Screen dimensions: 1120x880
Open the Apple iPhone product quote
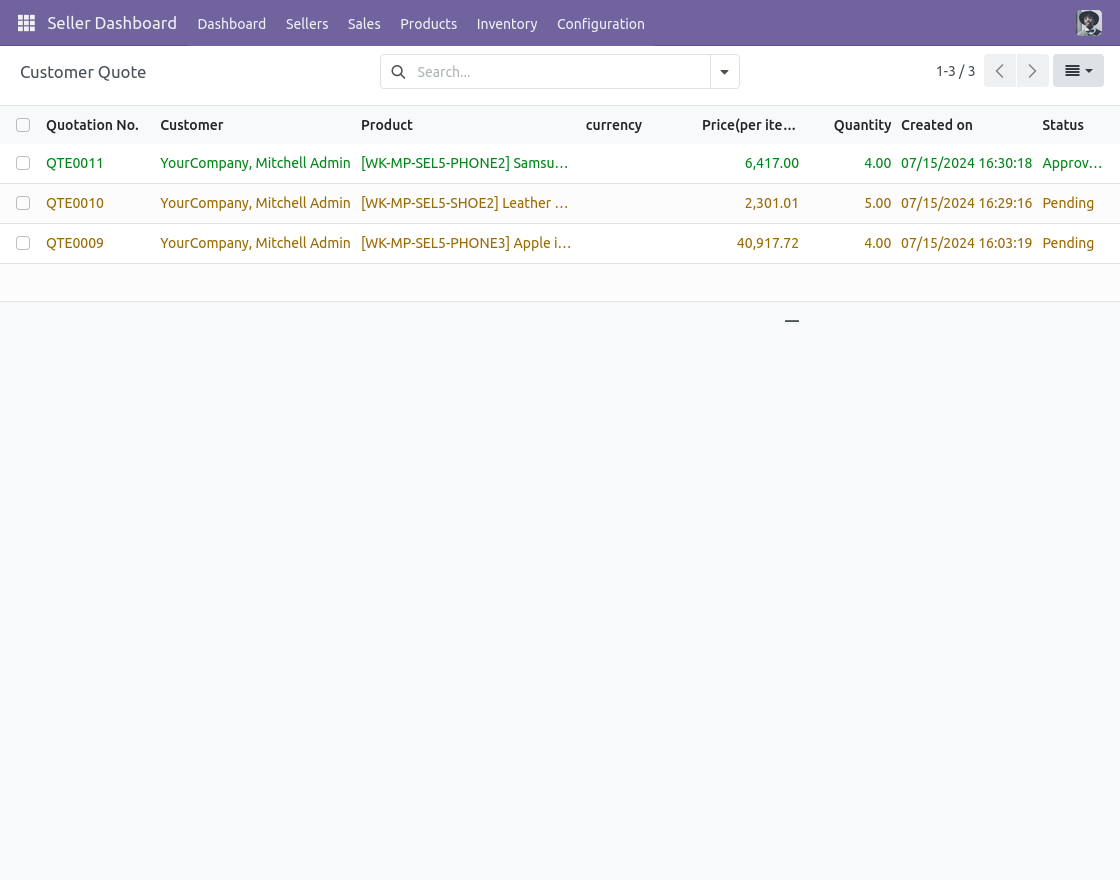coord(465,243)
